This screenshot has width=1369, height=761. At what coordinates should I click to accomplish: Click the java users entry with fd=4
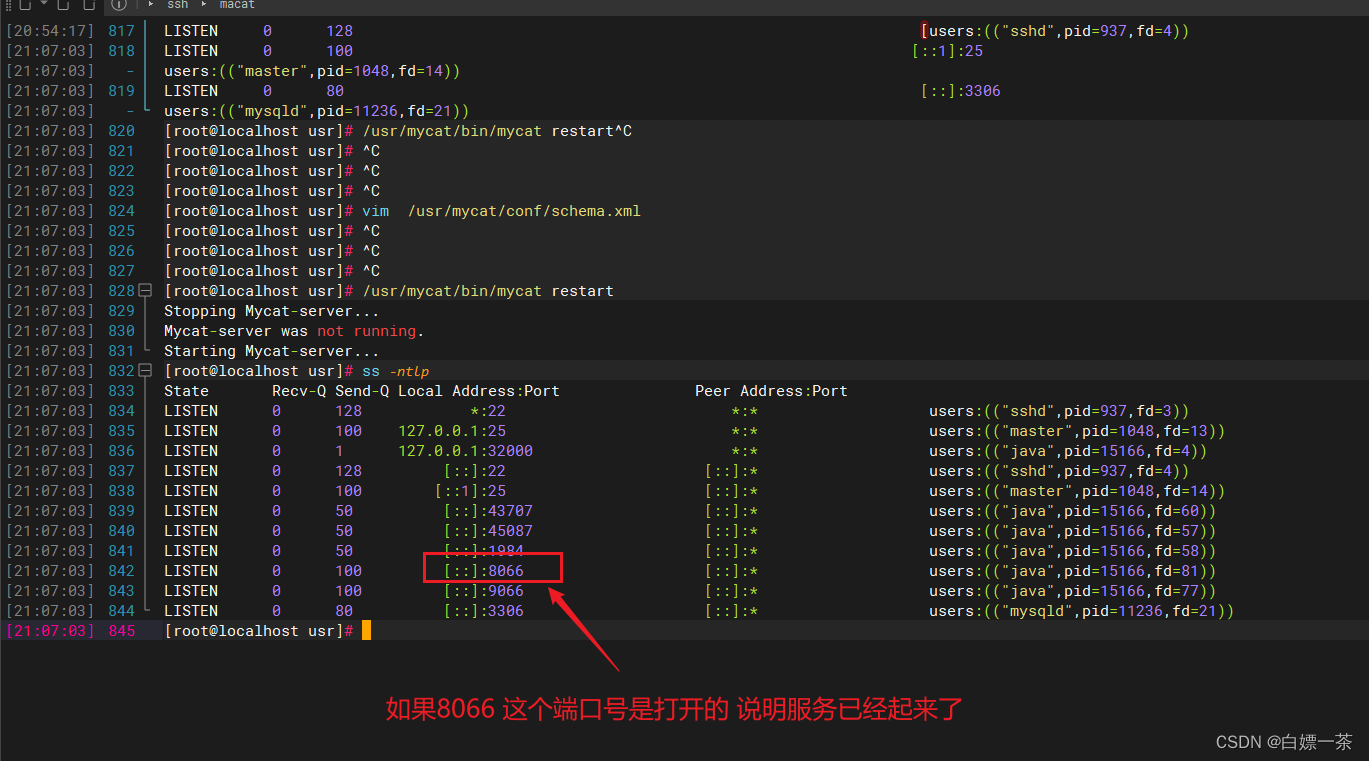pyautogui.click(x=1068, y=451)
